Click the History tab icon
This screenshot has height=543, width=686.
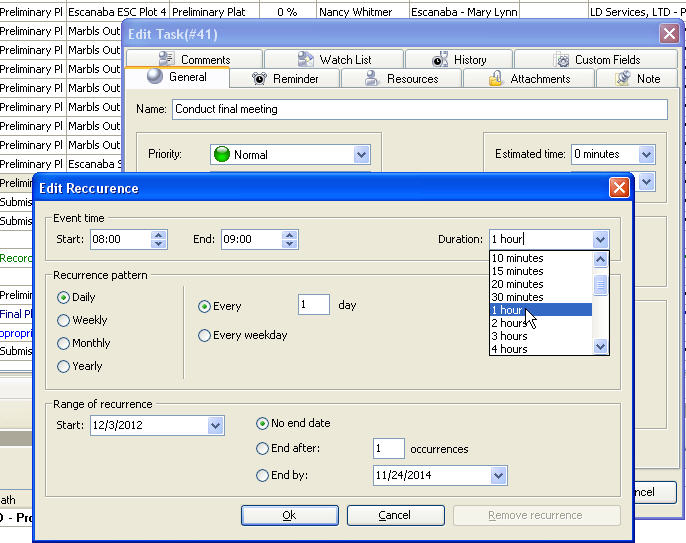pos(437,60)
